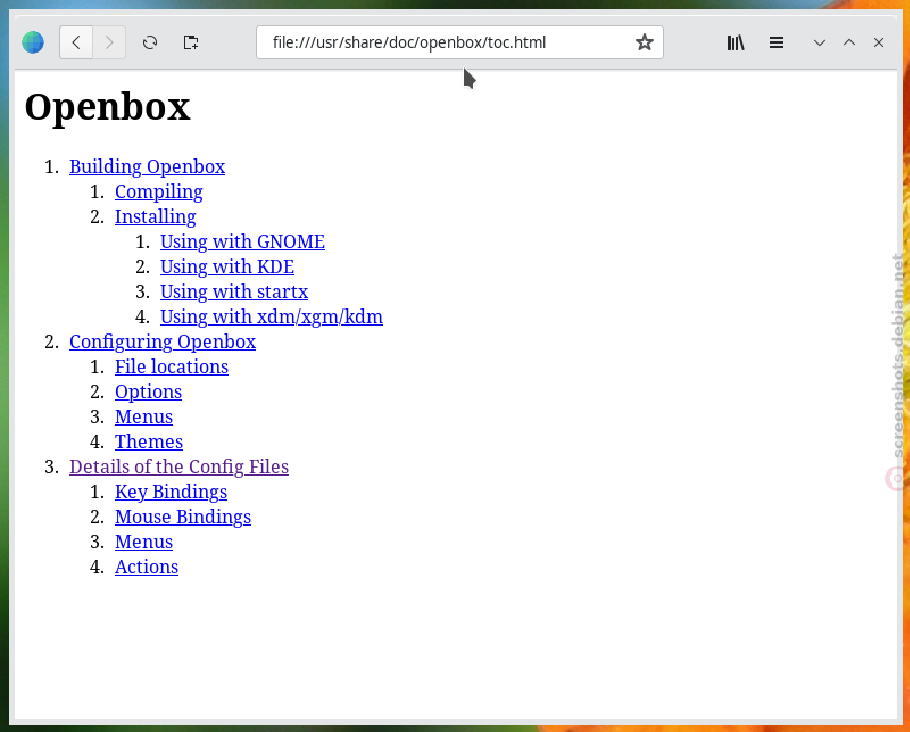Follow the Using with startx link
Image resolution: width=910 pixels, height=732 pixels.
(x=234, y=291)
